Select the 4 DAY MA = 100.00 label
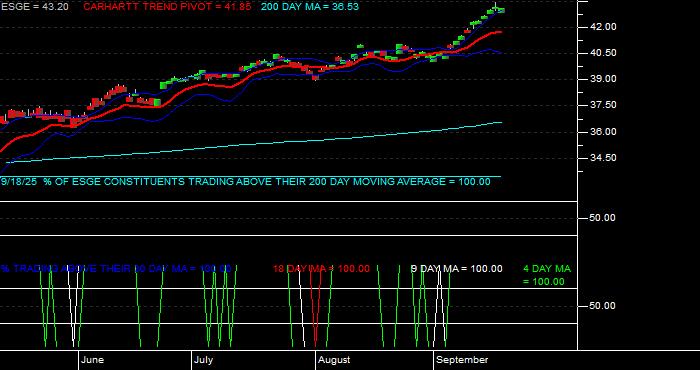 pyautogui.click(x=547, y=275)
